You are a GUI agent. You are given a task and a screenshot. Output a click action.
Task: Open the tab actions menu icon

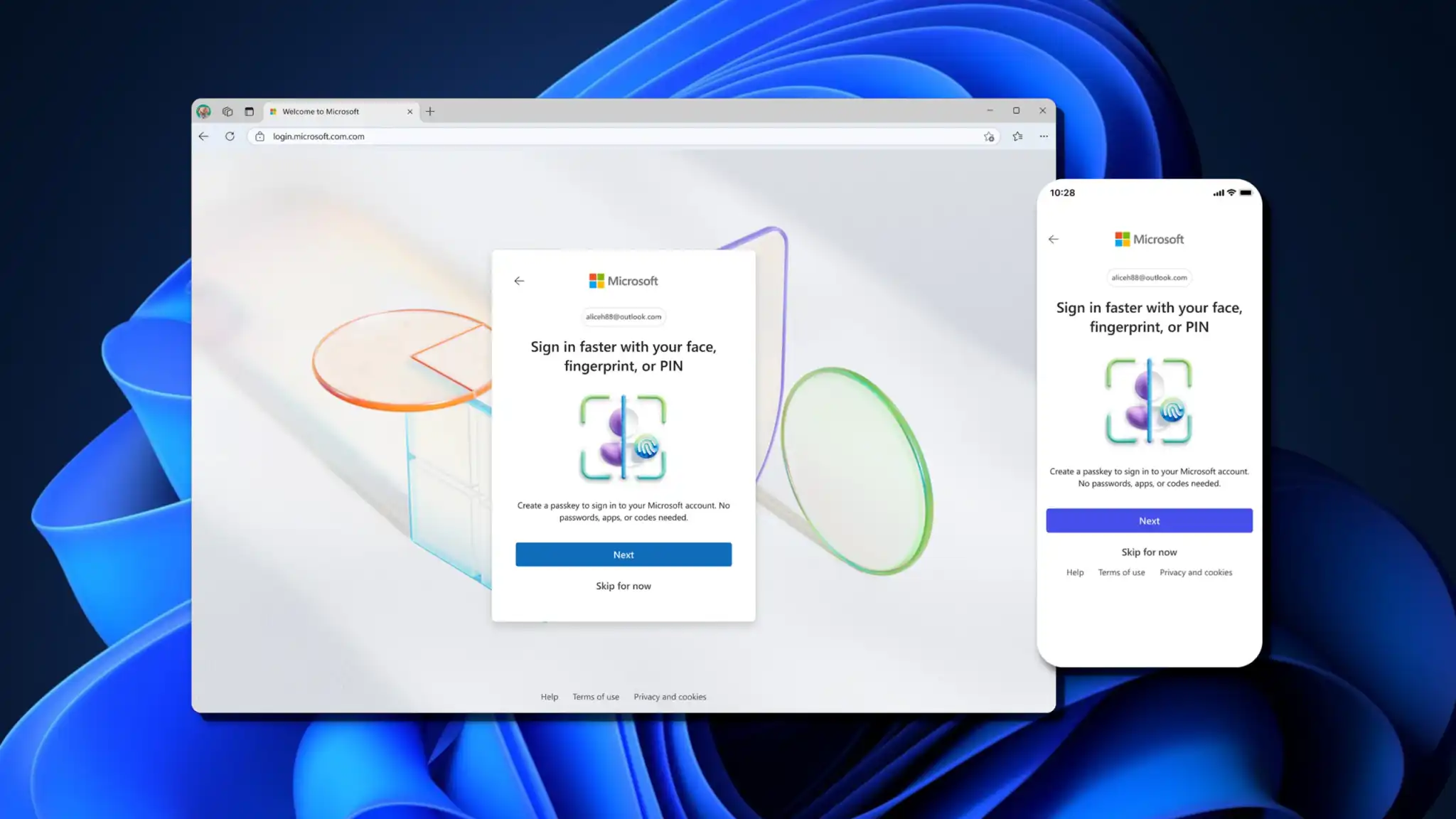249,112
